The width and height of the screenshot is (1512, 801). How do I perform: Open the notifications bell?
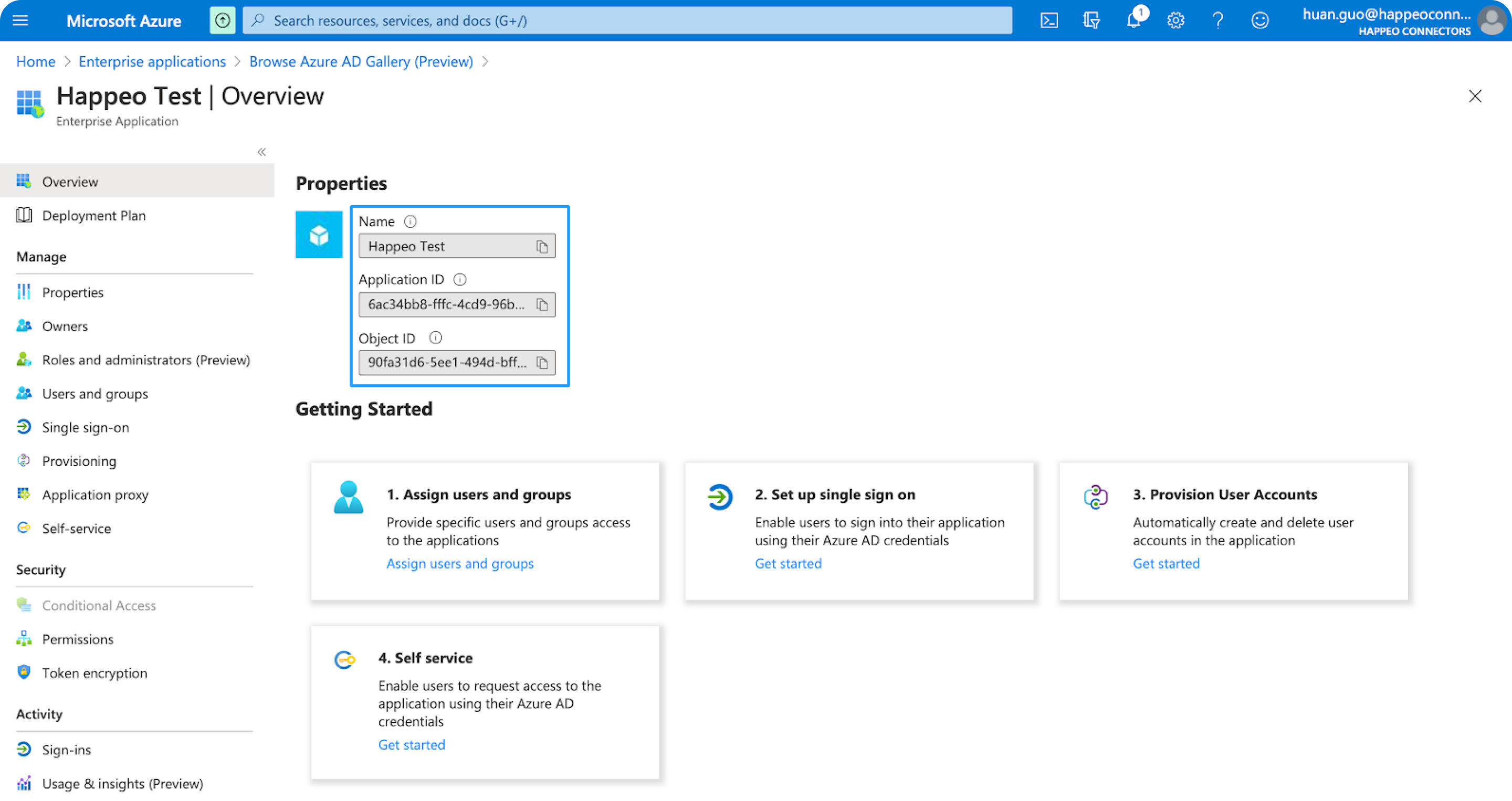[1133, 20]
